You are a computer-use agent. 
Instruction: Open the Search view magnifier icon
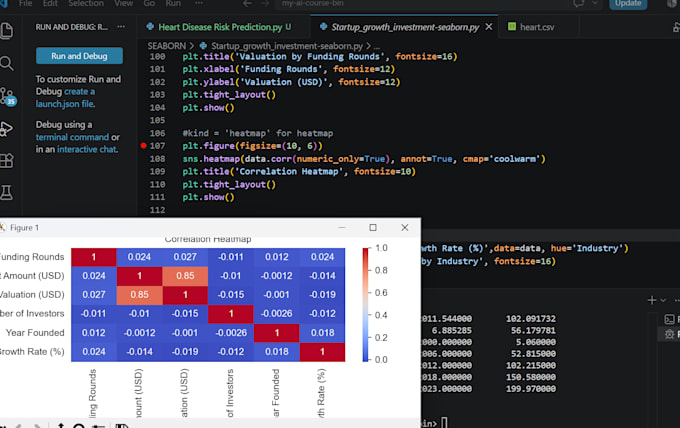pyautogui.click(x=6, y=63)
